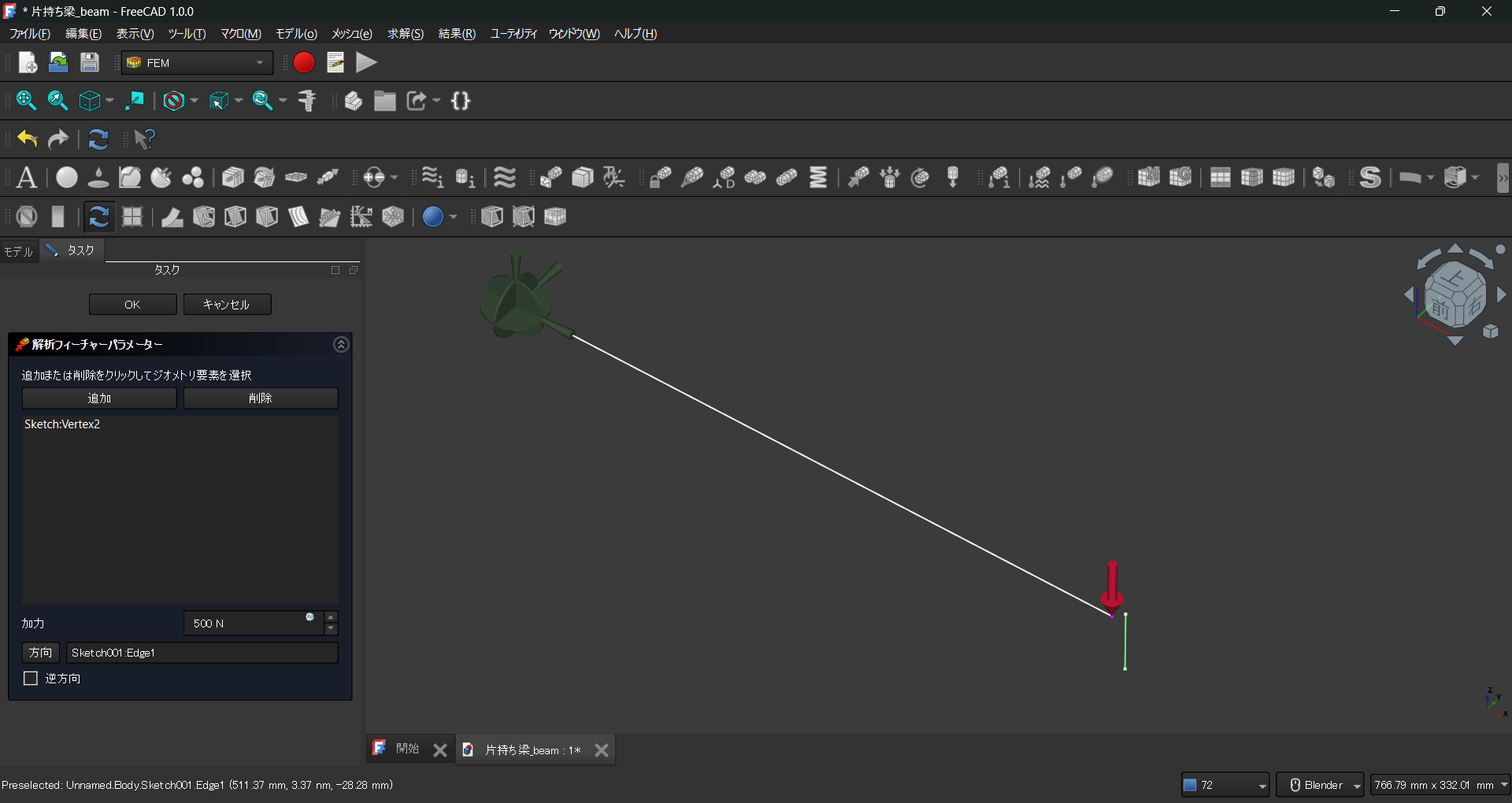Start macro recording with the red circle

click(304, 63)
